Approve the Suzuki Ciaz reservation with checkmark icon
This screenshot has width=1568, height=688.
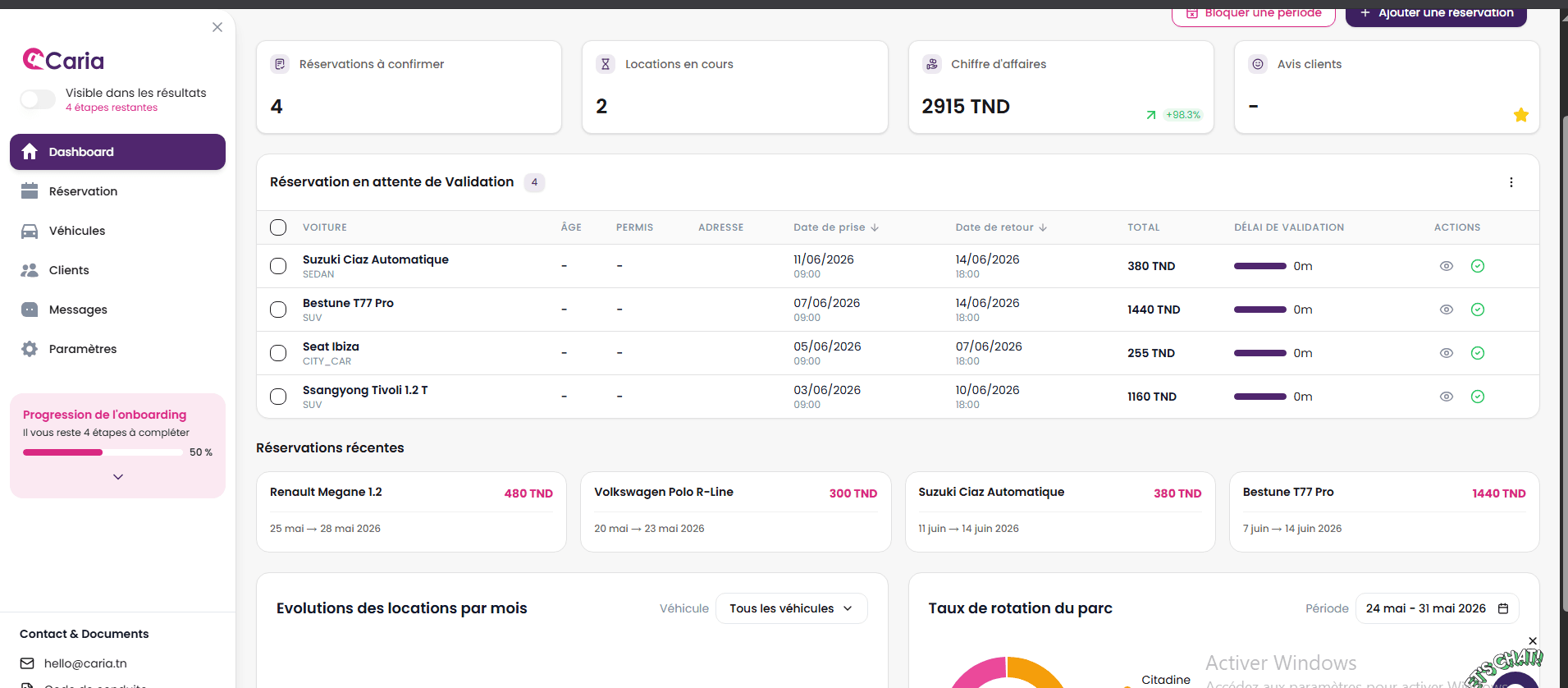1478,266
